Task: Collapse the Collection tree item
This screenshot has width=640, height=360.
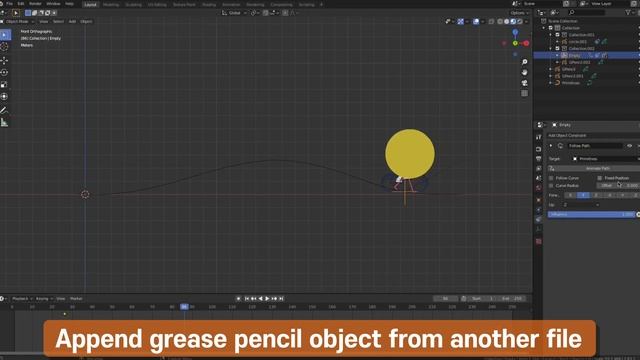Action: tap(544, 28)
